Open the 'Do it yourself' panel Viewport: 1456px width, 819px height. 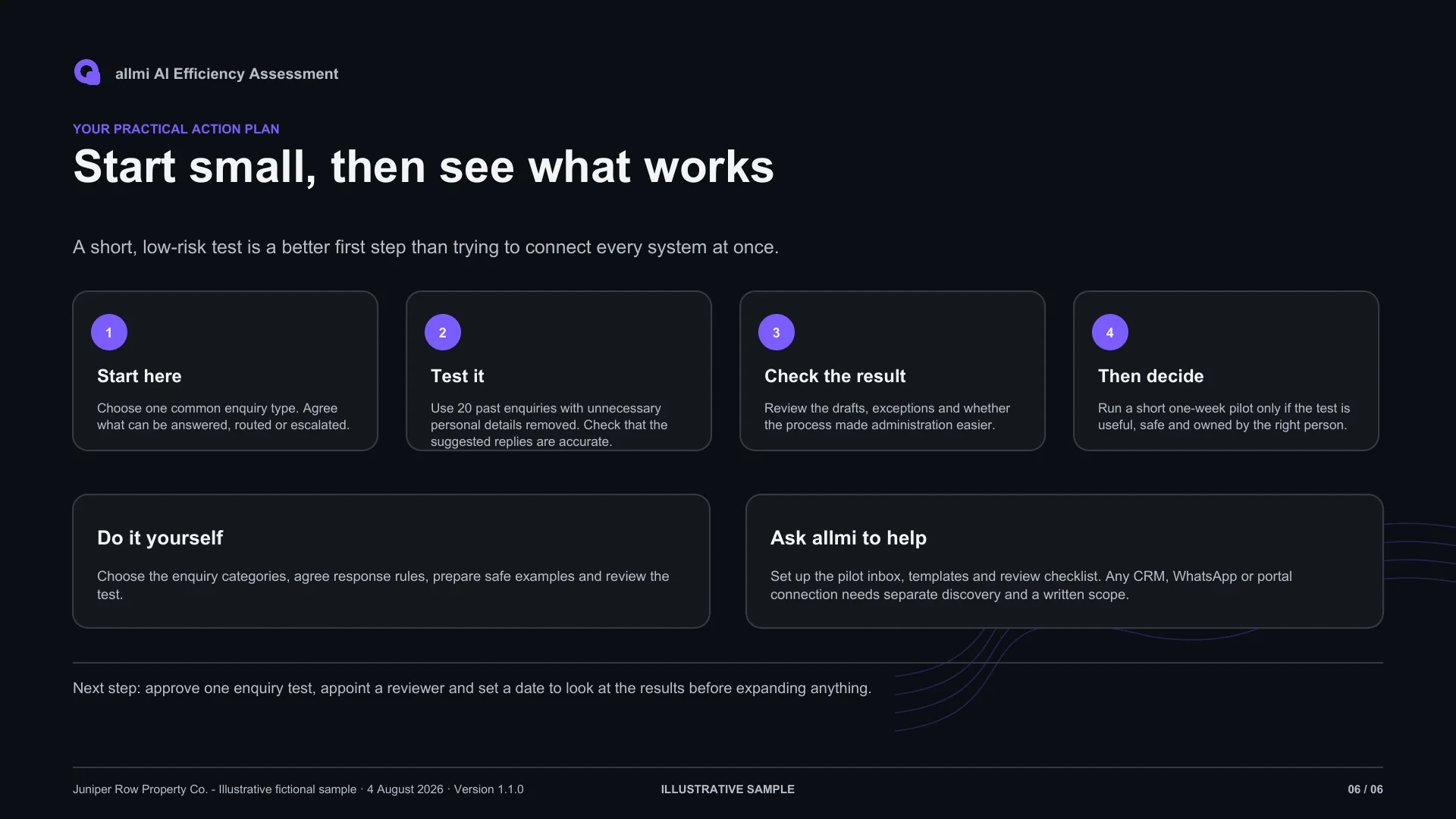[x=391, y=561]
